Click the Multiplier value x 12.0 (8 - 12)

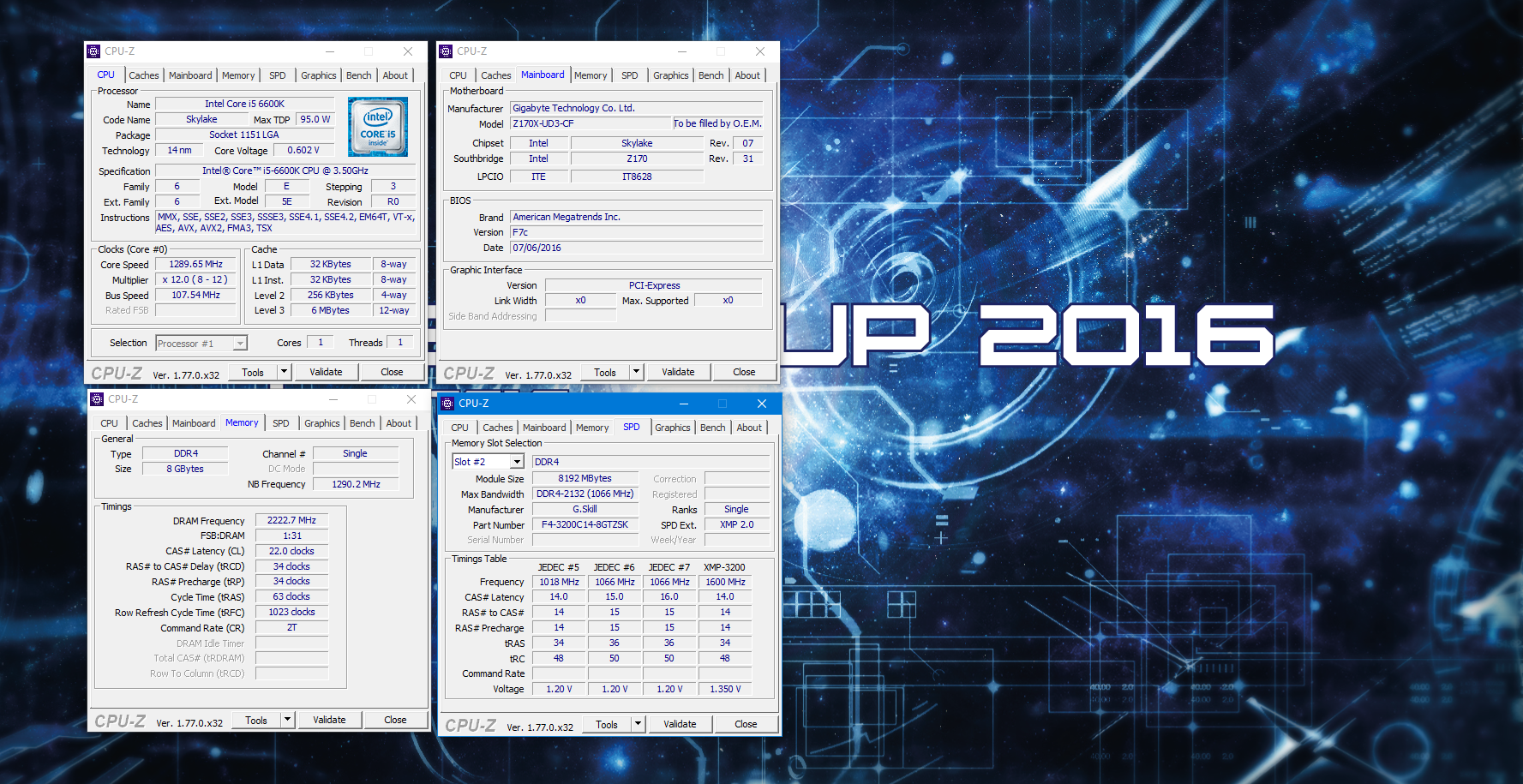195,280
